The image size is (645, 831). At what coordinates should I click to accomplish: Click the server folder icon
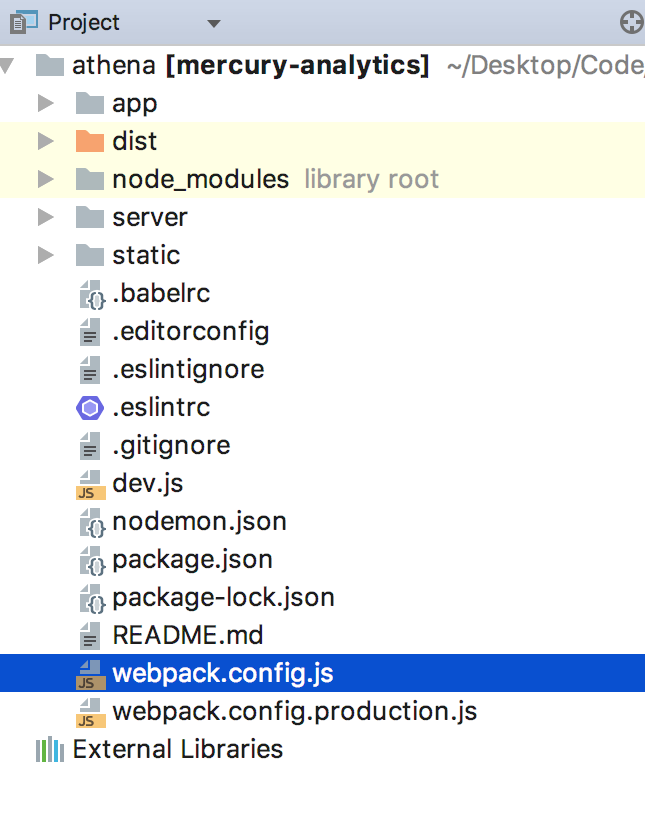coord(90,217)
